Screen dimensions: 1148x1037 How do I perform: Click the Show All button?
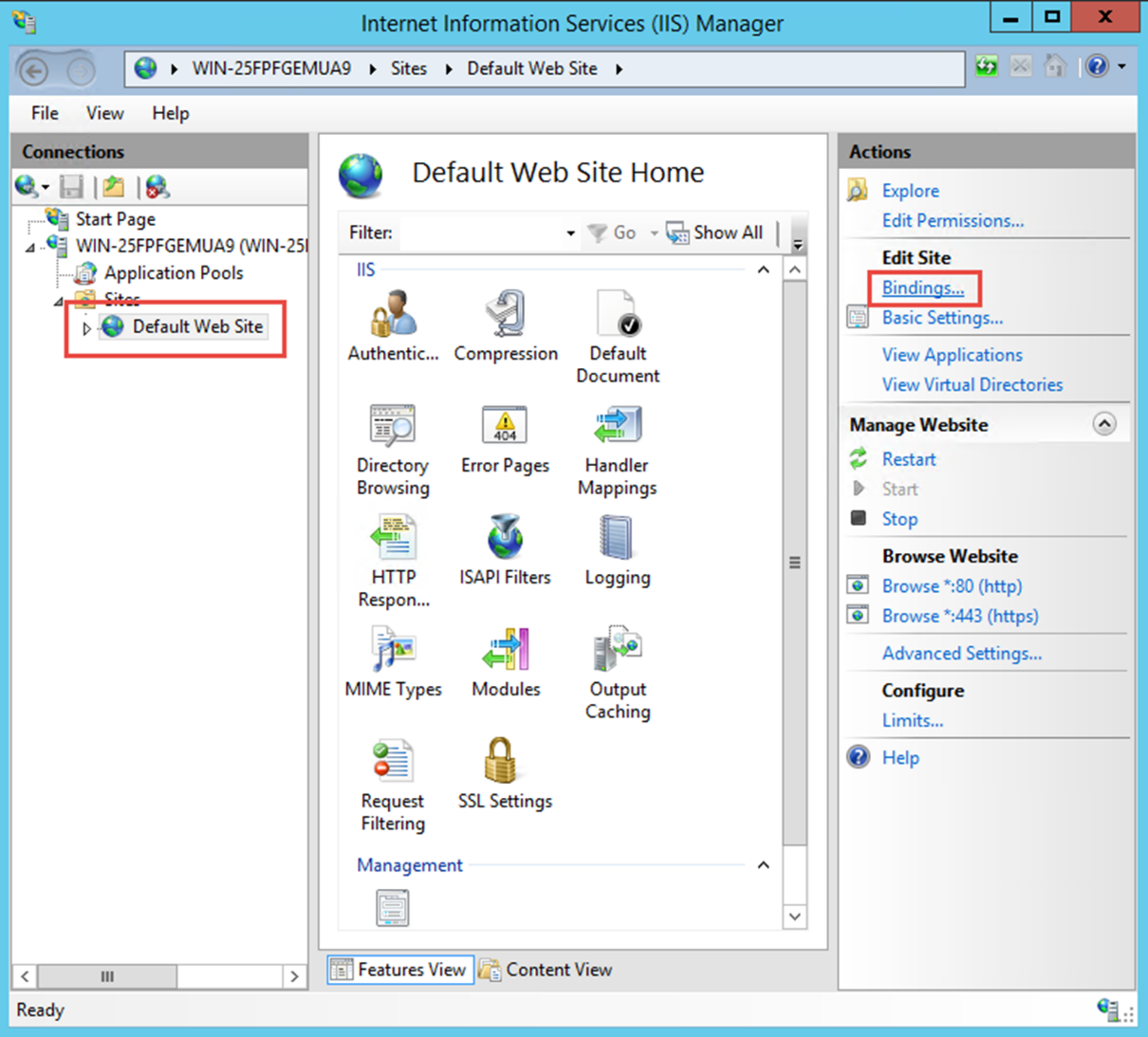tap(715, 232)
